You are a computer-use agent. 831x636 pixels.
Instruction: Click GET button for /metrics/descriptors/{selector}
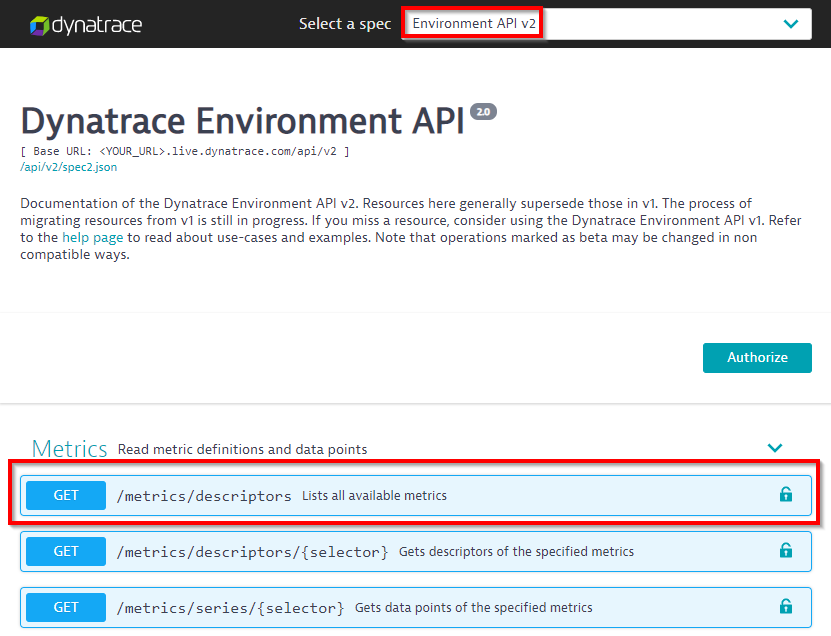(x=66, y=551)
